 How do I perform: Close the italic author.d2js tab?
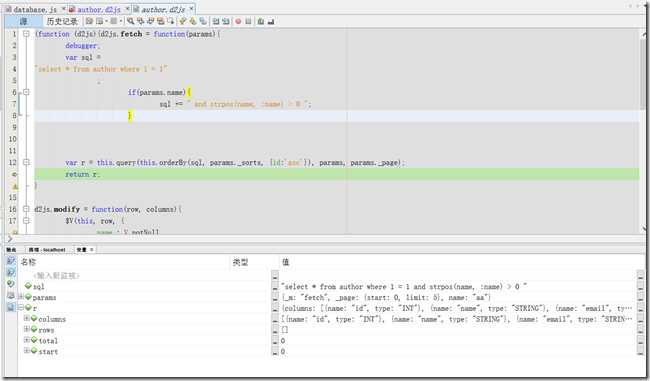[191, 8]
